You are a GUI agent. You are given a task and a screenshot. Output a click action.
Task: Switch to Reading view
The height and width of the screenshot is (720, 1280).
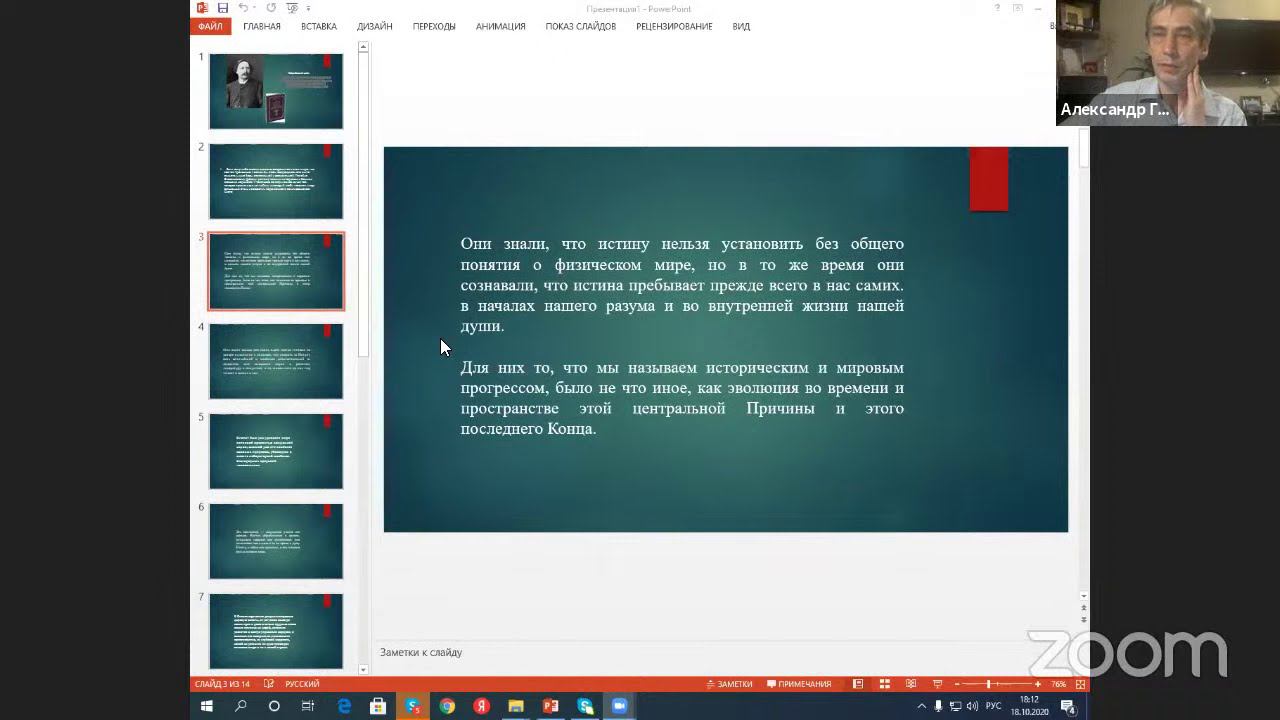pyautogui.click(x=910, y=684)
